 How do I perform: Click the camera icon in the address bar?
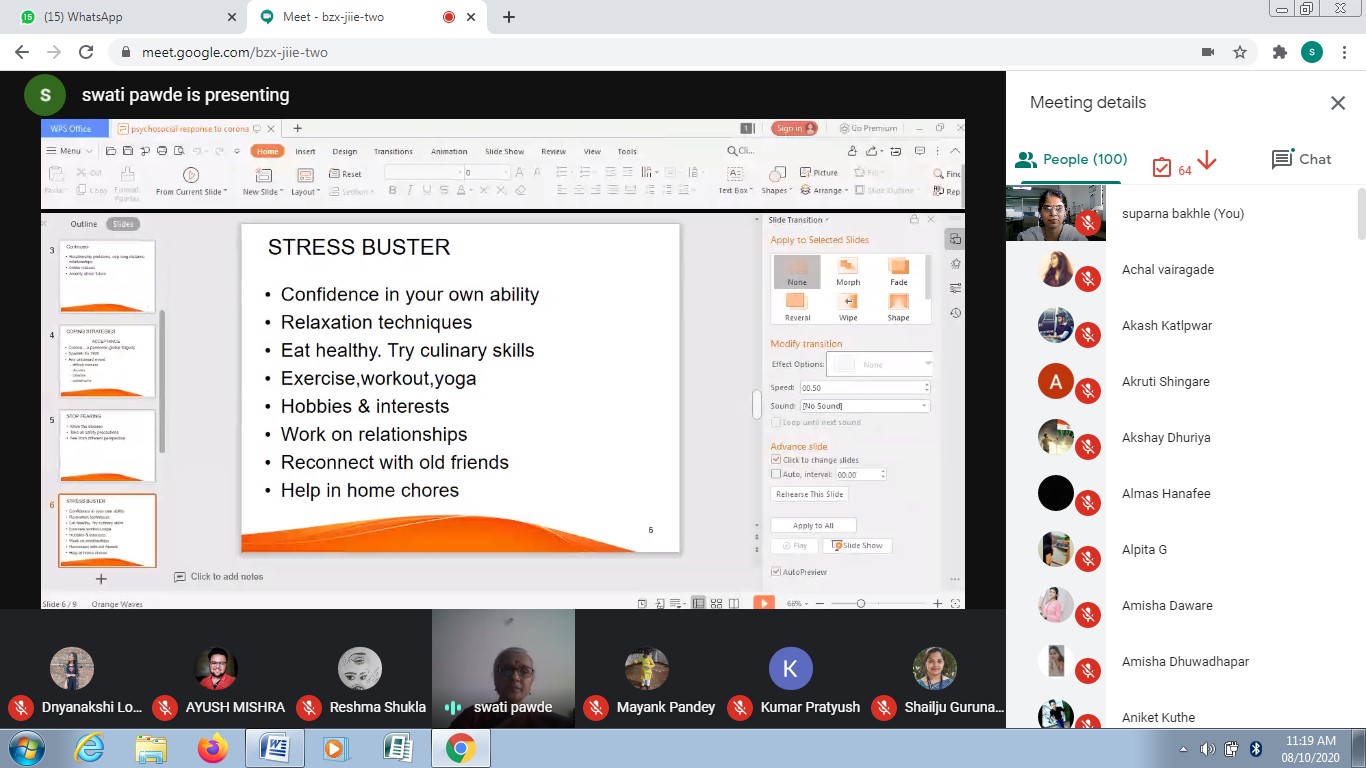1208,52
